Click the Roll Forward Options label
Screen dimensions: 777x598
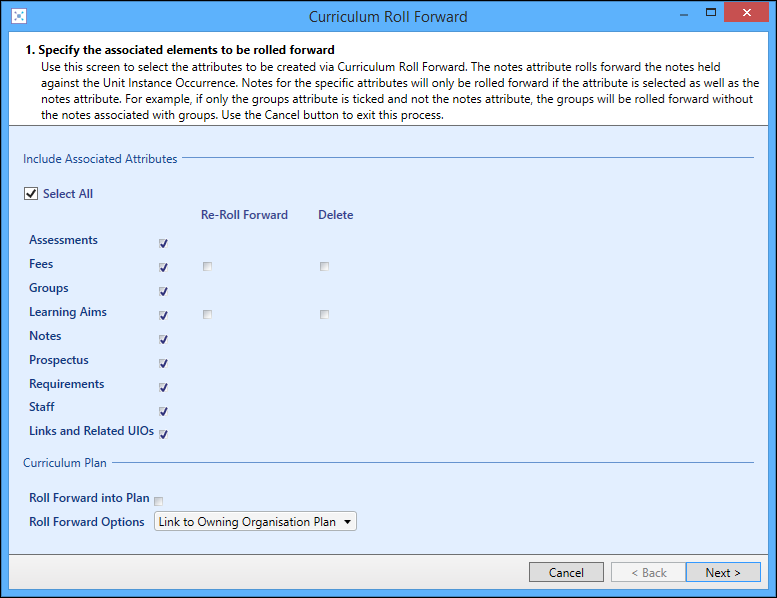click(x=87, y=522)
